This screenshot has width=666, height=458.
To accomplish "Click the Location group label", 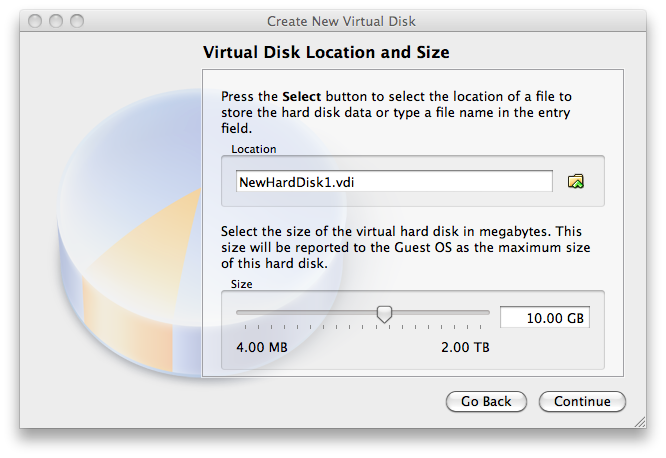I will point(254,149).
